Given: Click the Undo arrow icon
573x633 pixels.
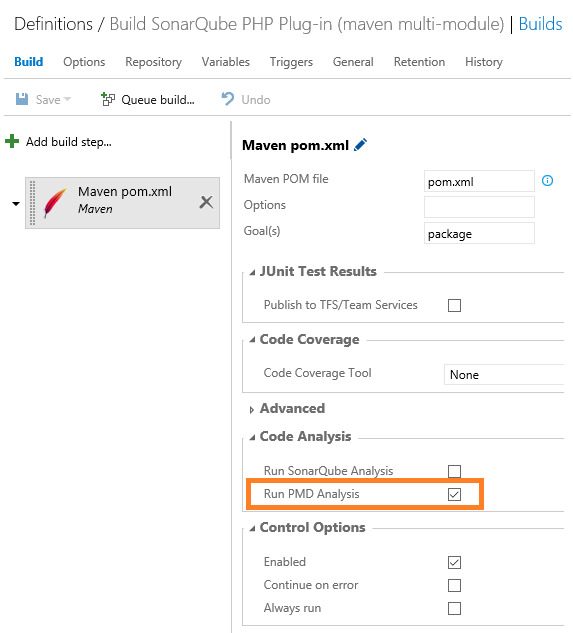Looking at the screenshot, I should (x=228, y=99).
